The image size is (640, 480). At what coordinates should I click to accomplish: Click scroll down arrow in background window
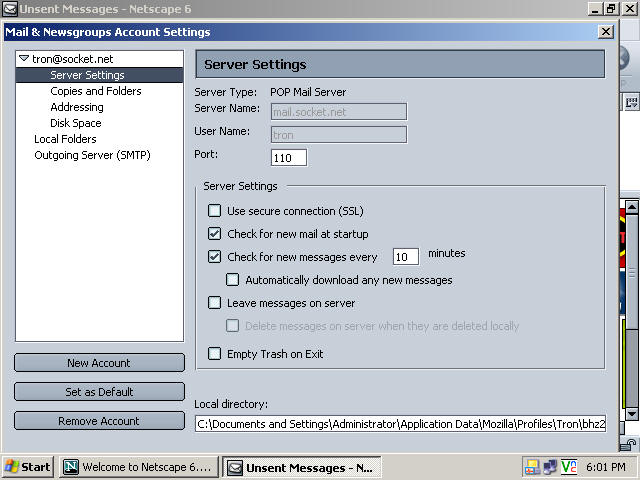point(632,414)
